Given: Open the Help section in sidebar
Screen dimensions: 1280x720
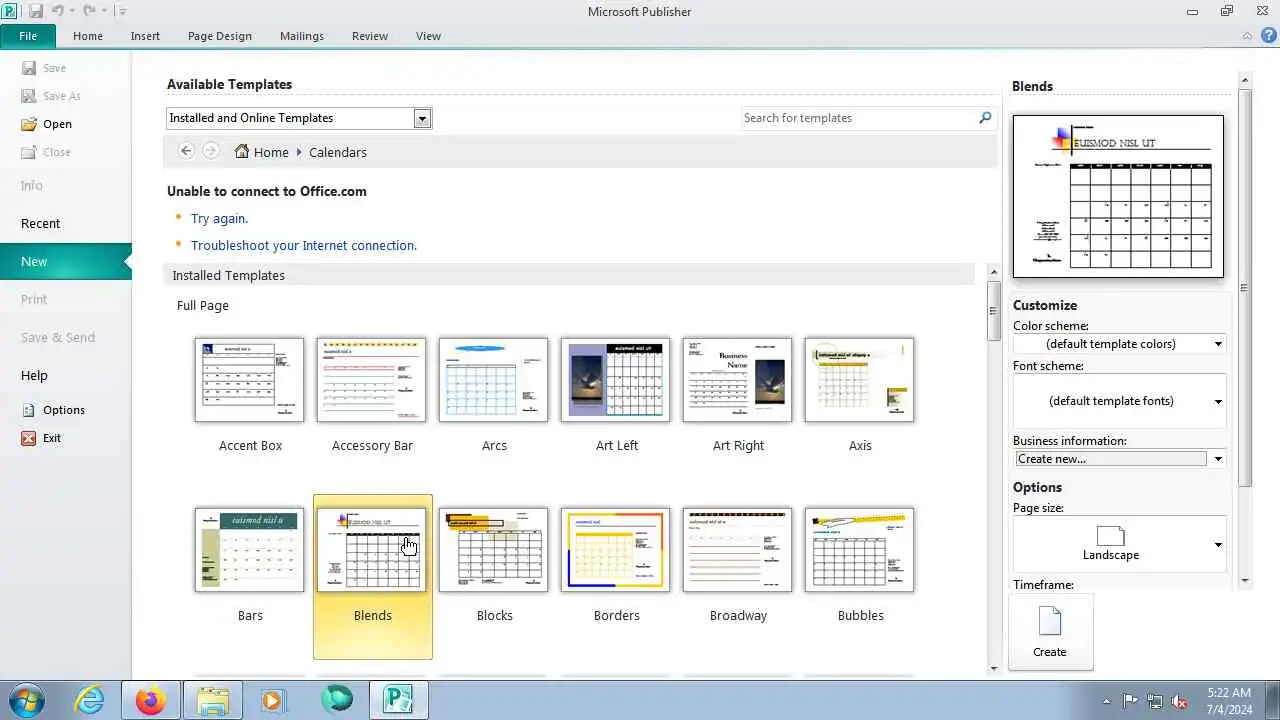Looking at the screenshot, I should pyautogui.click(x=65, y=375).
